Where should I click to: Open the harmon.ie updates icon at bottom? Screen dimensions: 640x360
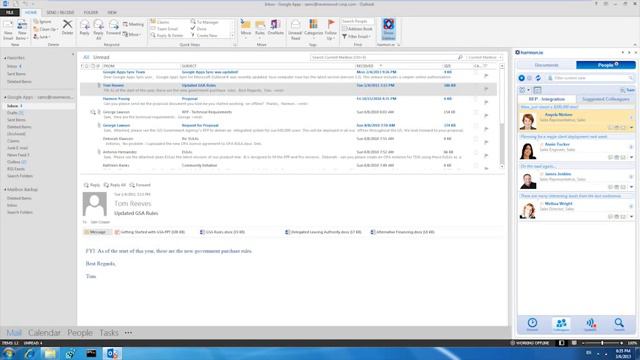point(590,324)
